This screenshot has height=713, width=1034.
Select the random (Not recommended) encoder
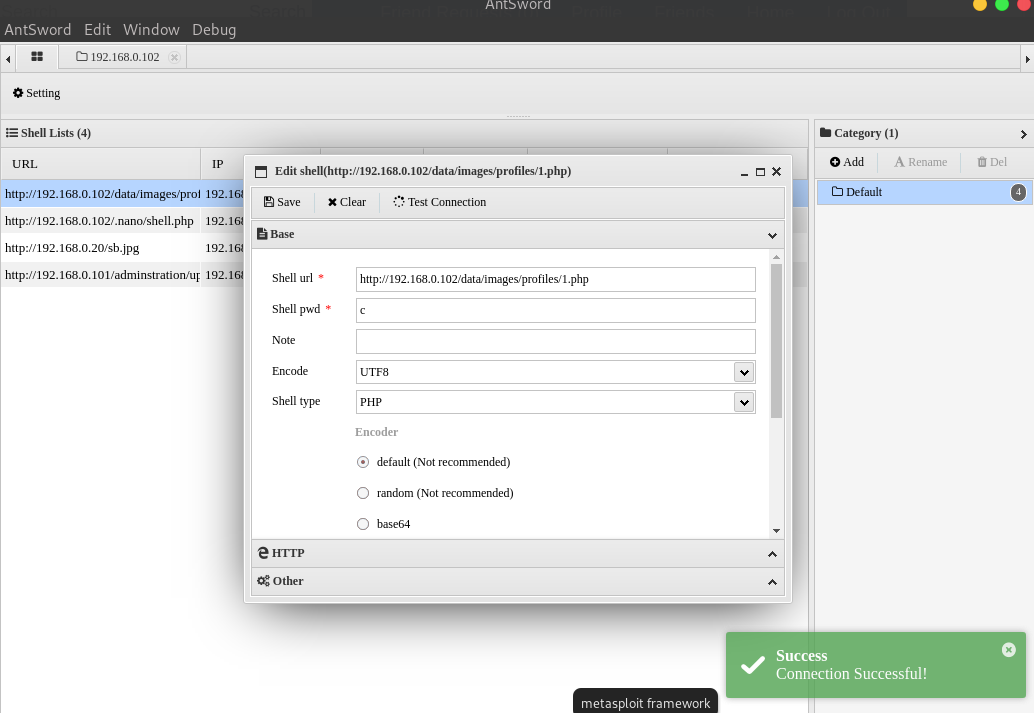[363, 493]
